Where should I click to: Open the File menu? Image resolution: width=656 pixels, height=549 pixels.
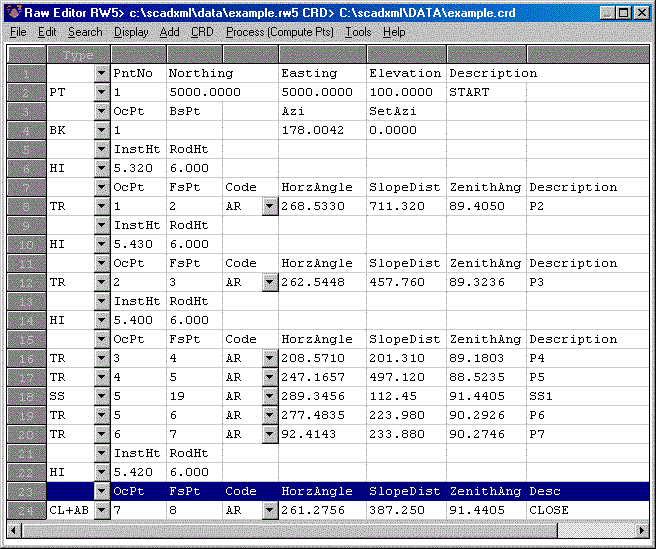tap(18, 32)
